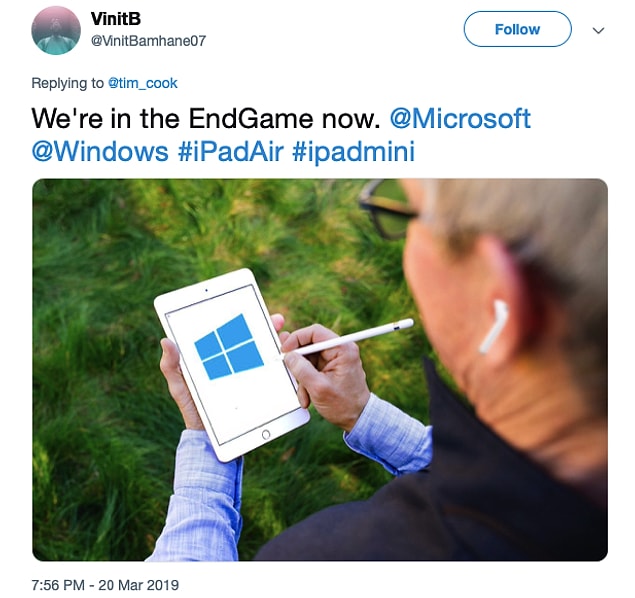Viewport: 635px width, 598px height.
Task: Open the #iPadAir hashtag
Action: click(230, 152)
